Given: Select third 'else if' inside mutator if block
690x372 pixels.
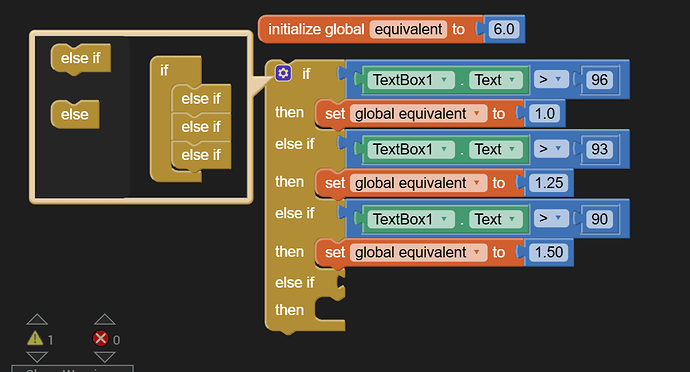Looking at the screenshot, I should click(201, 155).
